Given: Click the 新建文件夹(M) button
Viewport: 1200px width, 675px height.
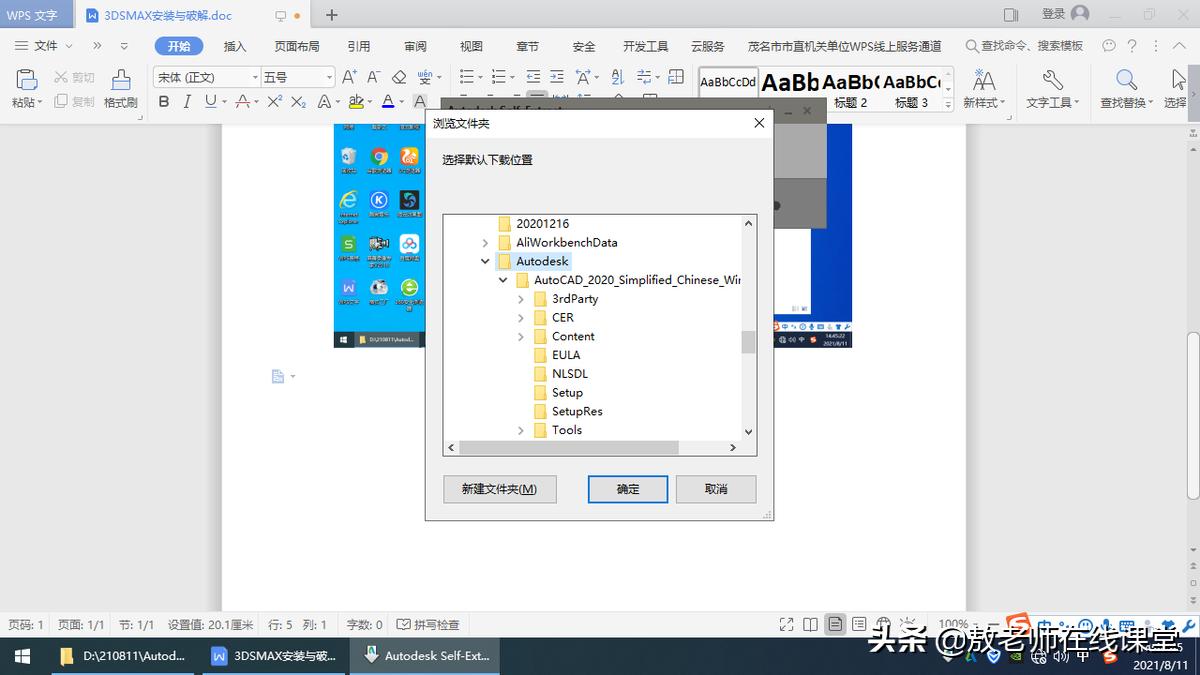Looking at the screenshot, I should pos(499,489).
